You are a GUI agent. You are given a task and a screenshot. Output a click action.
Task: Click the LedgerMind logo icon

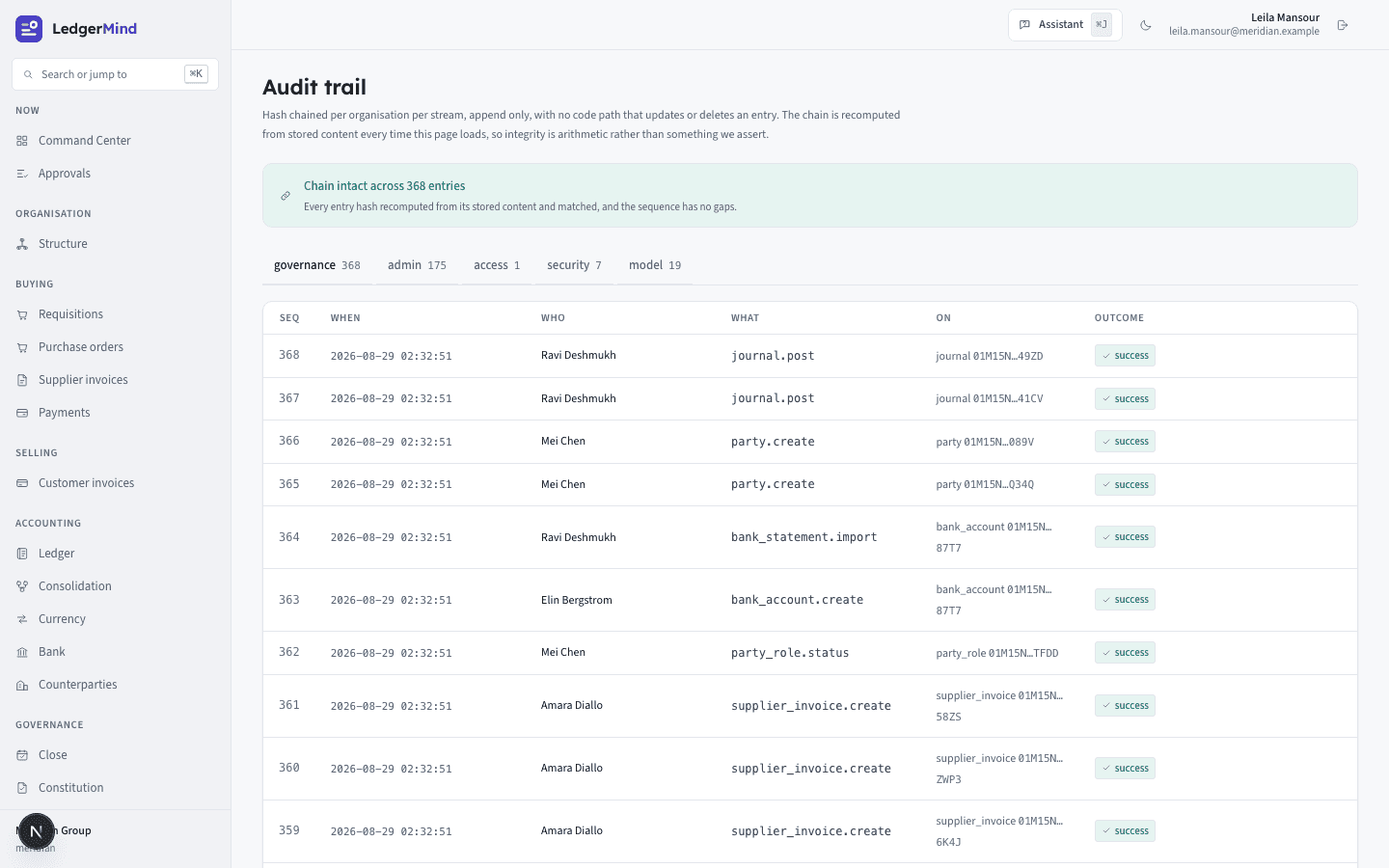click(29, 29)
